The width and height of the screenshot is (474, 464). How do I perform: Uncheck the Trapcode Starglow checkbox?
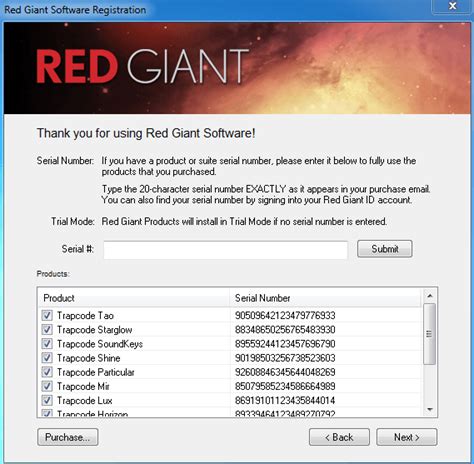47,330
